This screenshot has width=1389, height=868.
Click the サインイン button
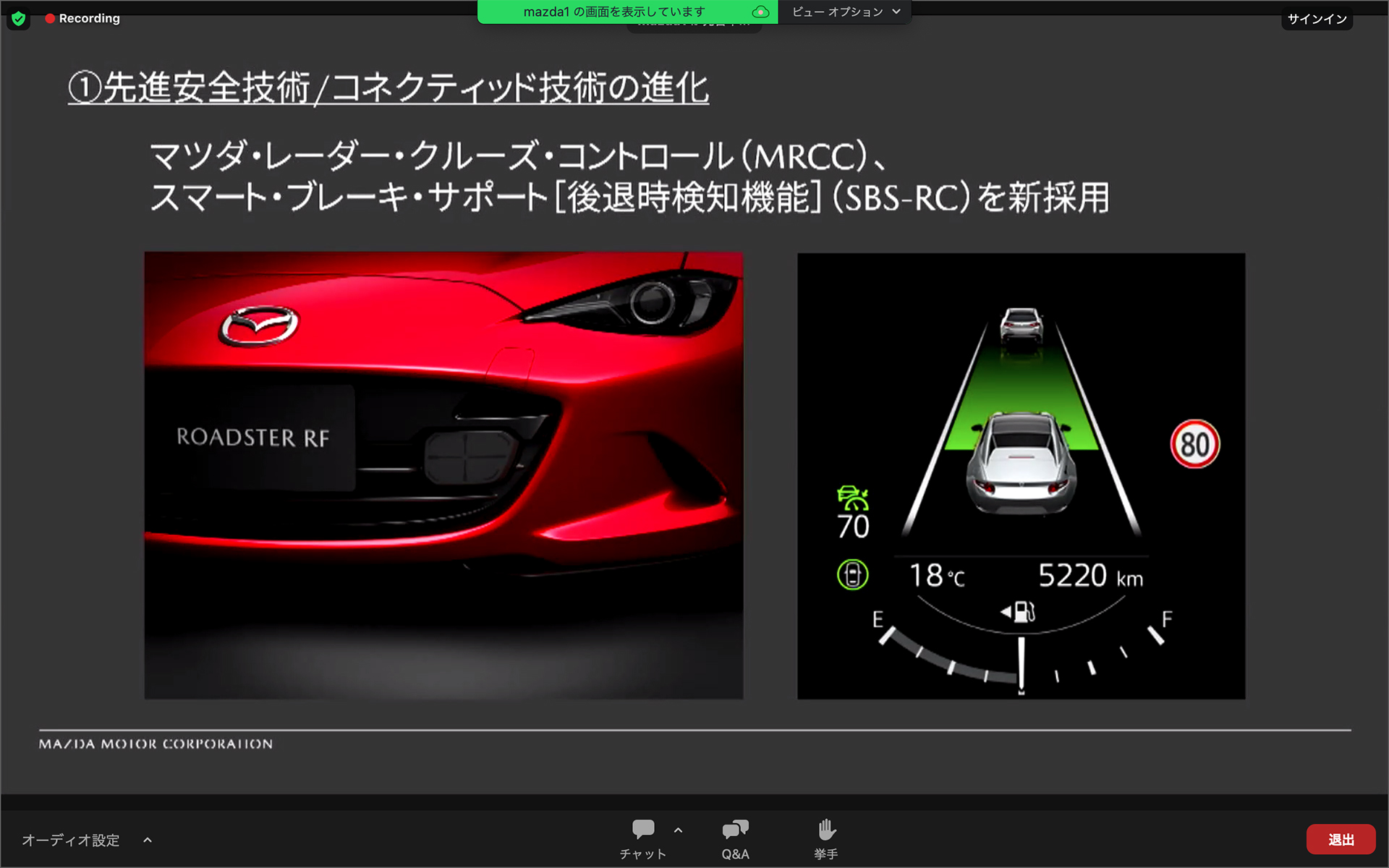[x=1317, y=19]
